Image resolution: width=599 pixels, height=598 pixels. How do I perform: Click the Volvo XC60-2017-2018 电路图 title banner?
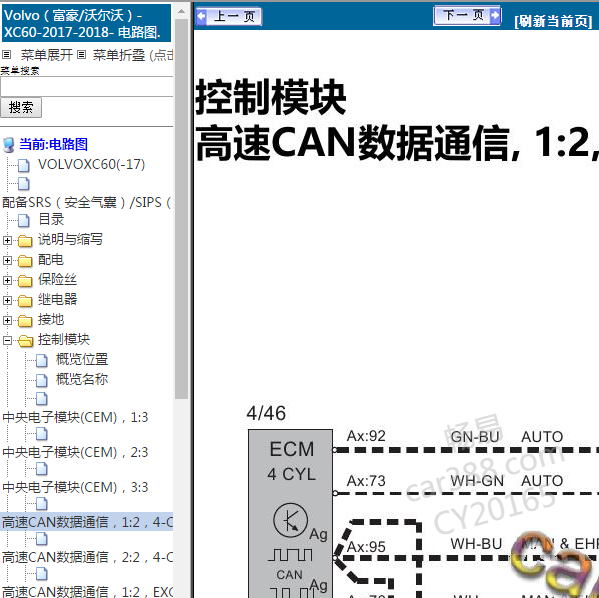coord(87,23)
